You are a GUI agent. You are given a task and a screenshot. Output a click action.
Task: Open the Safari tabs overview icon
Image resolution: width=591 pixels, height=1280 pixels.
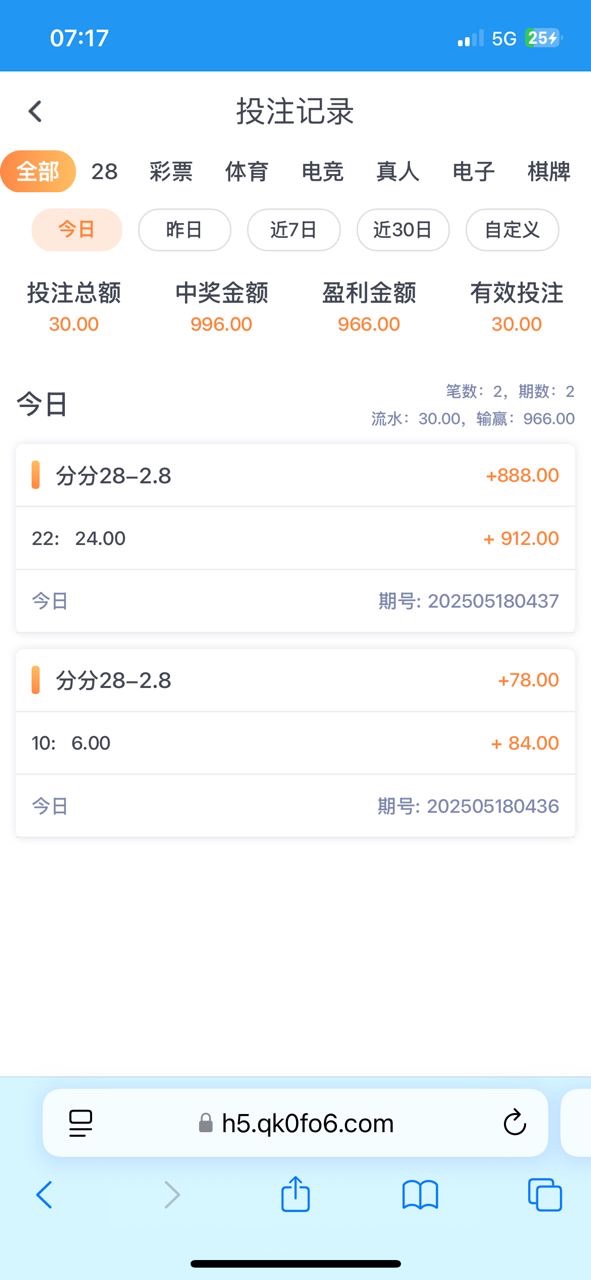(545, 1195)
